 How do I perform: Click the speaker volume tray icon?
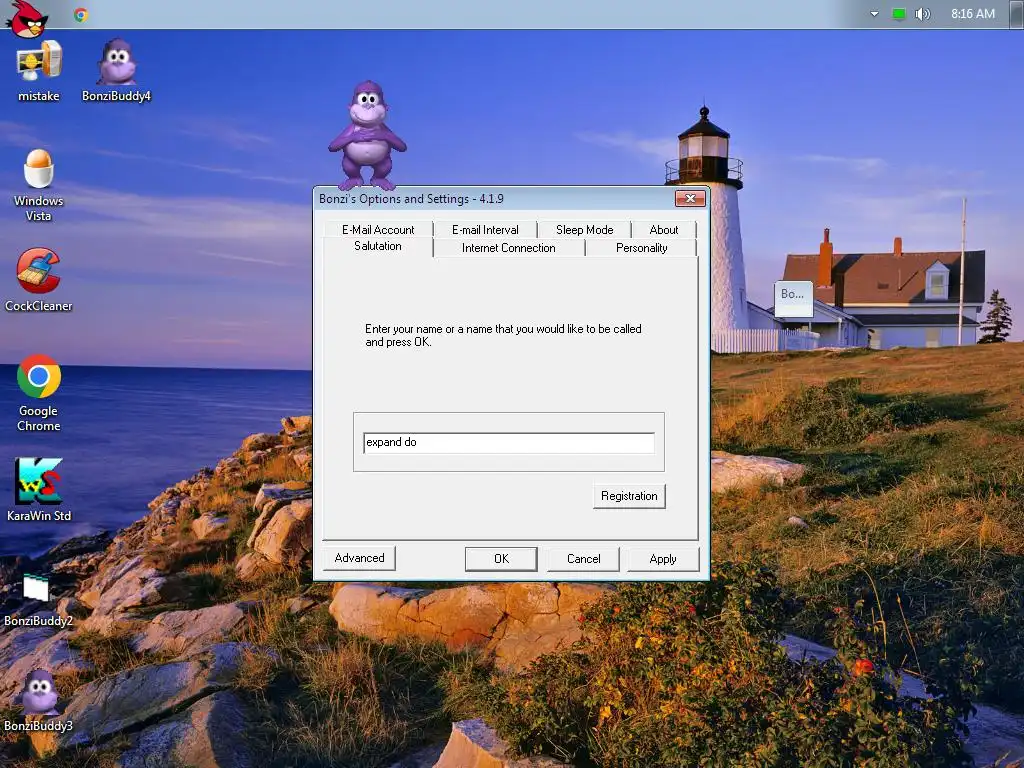click(x=922, y=14)
